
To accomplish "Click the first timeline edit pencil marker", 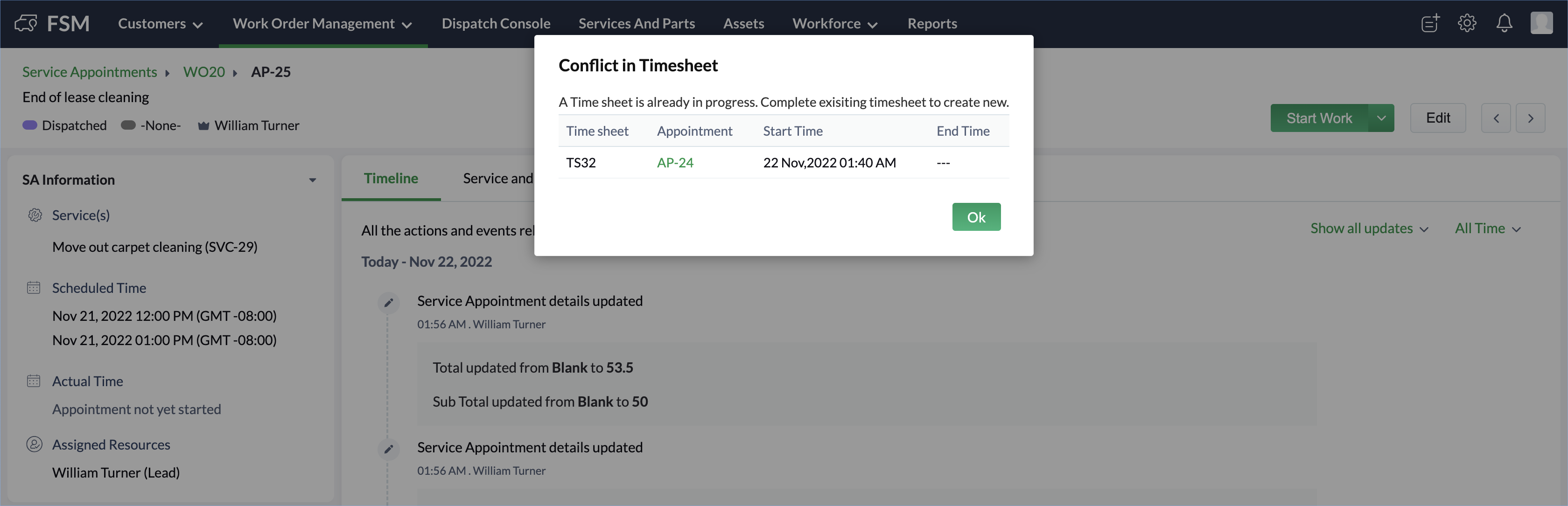I will (388, 302).
